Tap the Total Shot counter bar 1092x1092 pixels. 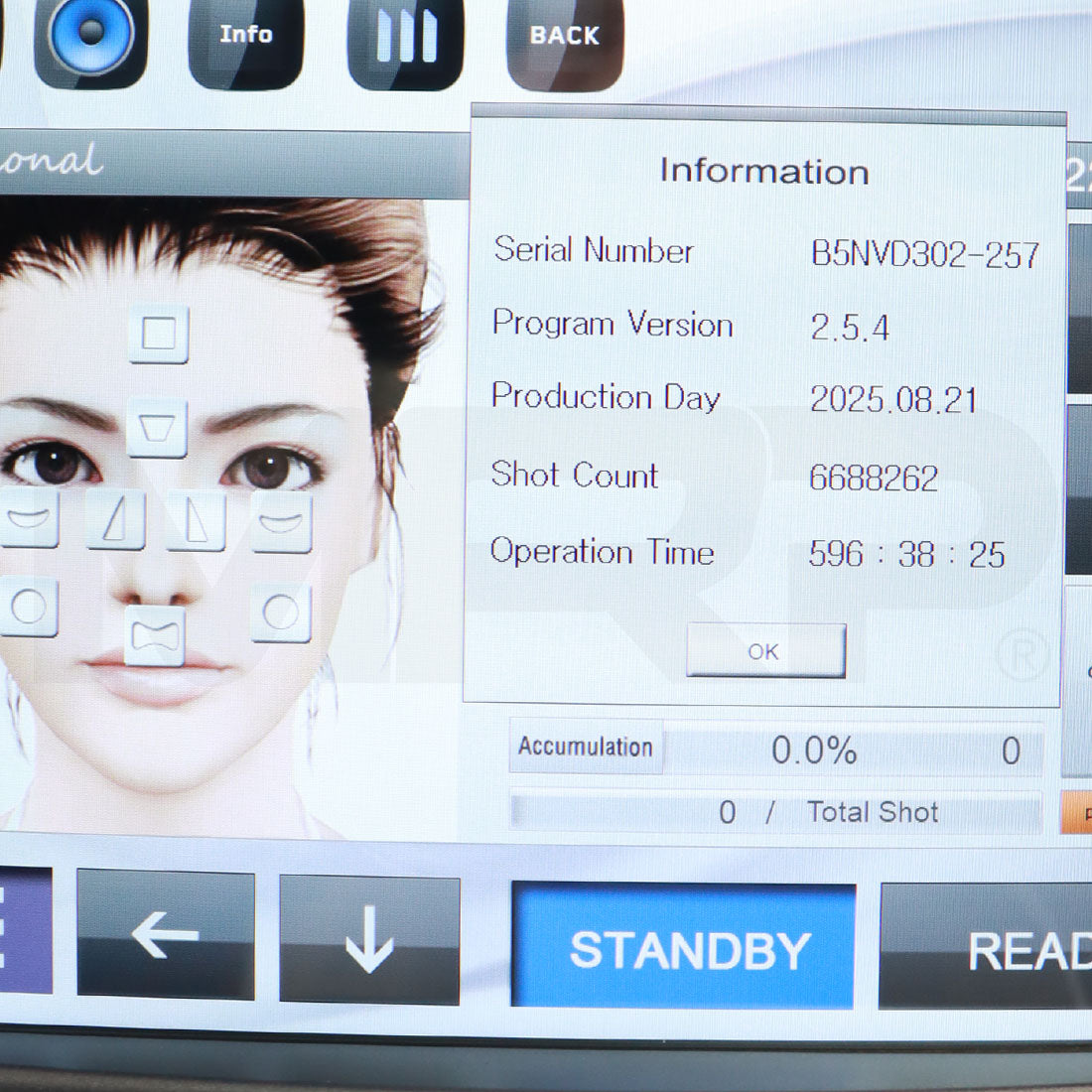coord(776,812)
